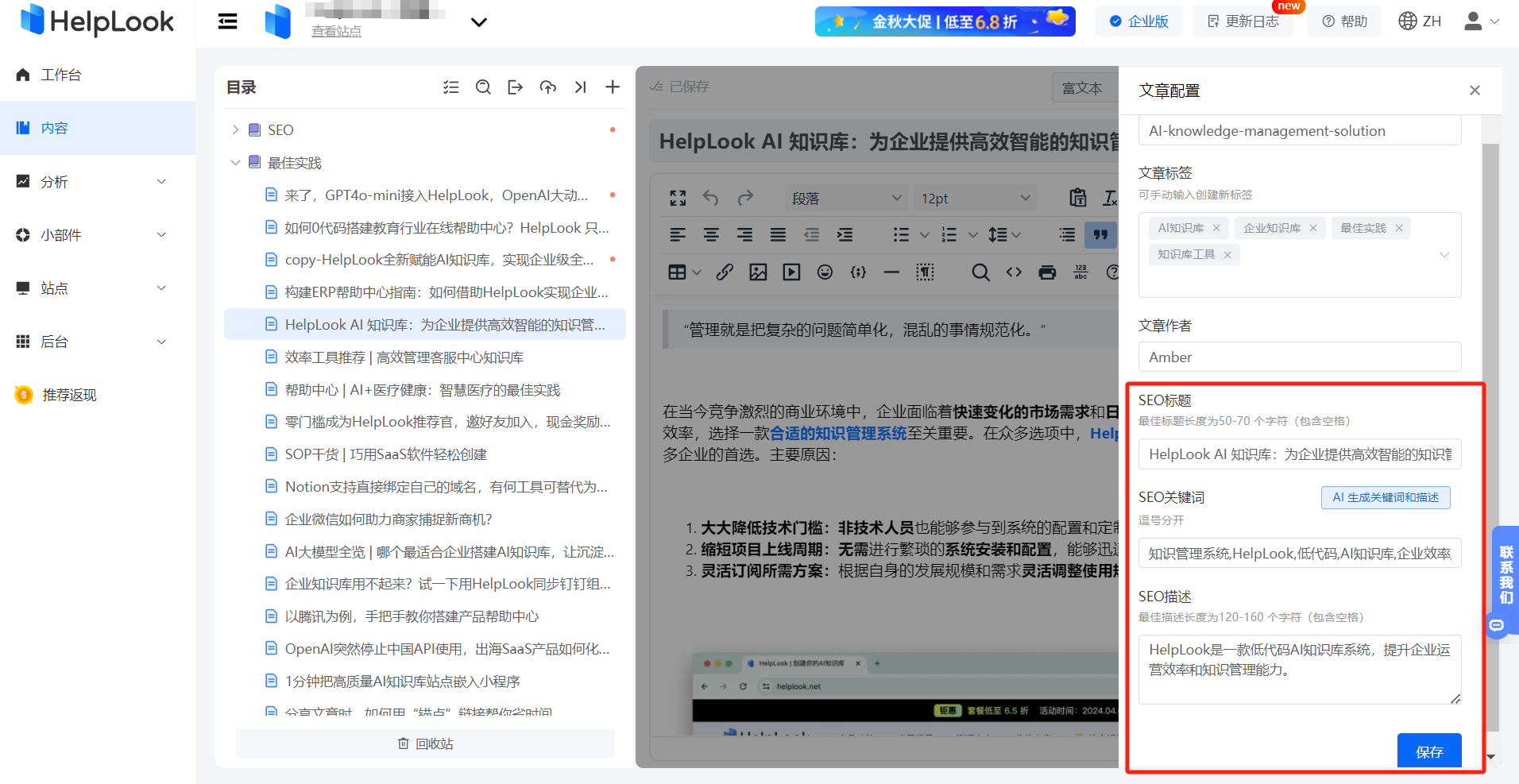Click the redo arrow in editor toolbar

745,198
